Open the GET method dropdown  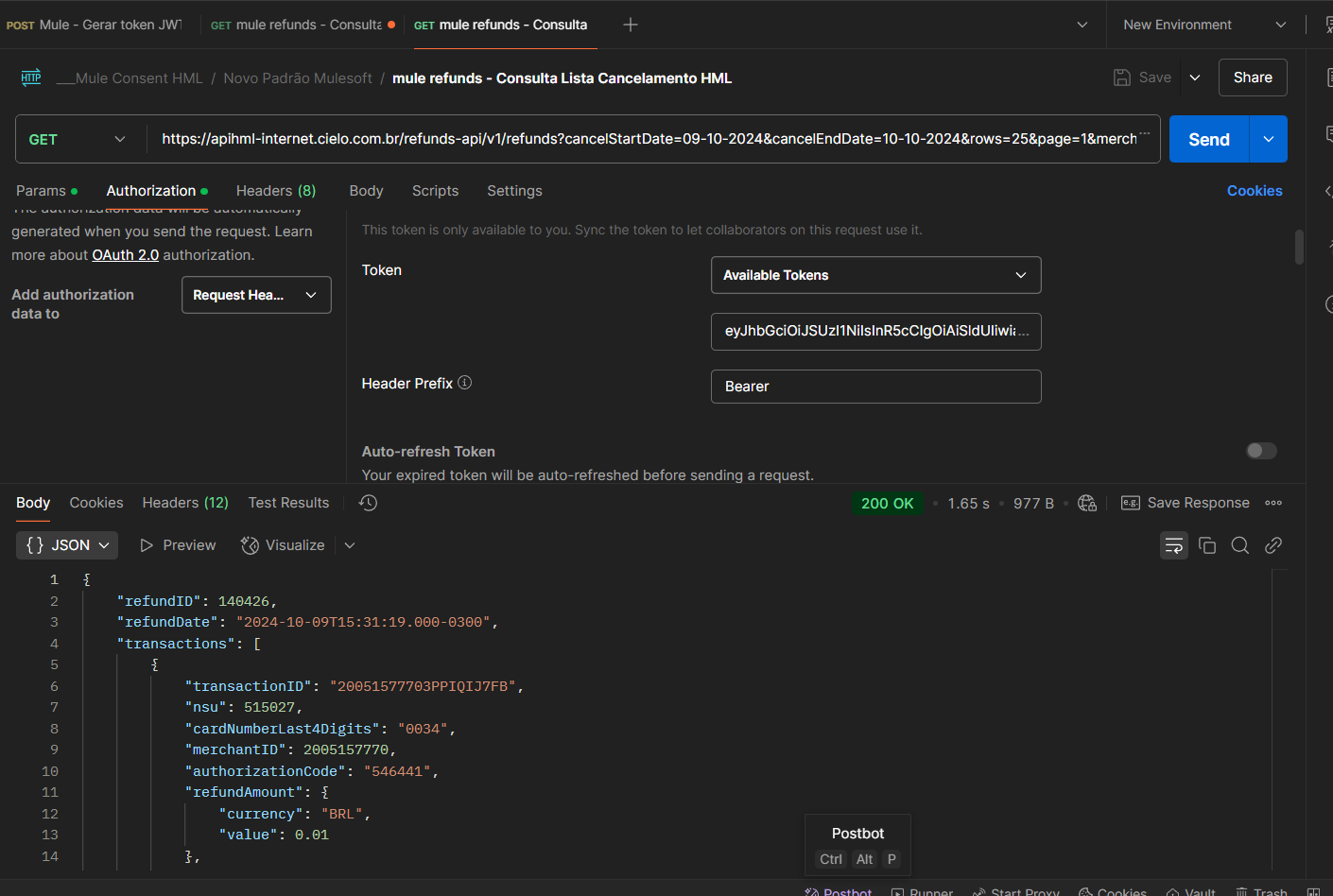point(79,140)
